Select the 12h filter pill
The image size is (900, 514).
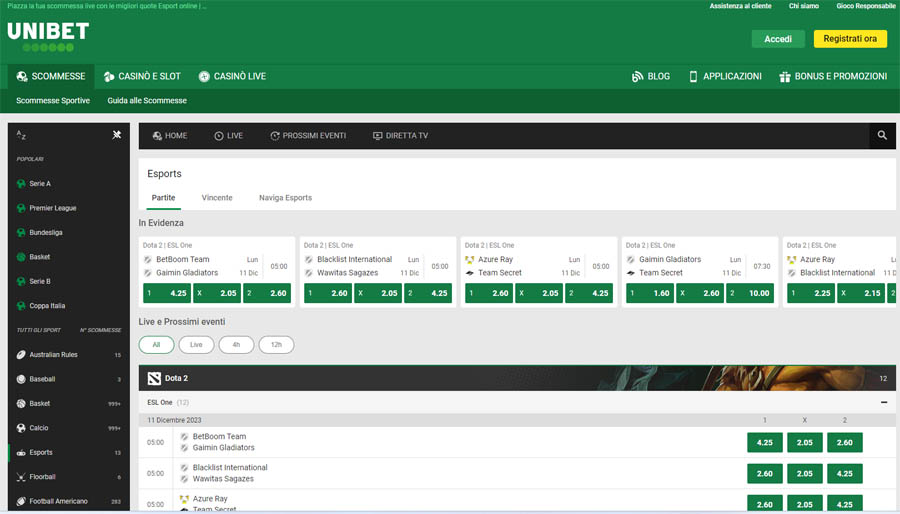tap(276, 345)
